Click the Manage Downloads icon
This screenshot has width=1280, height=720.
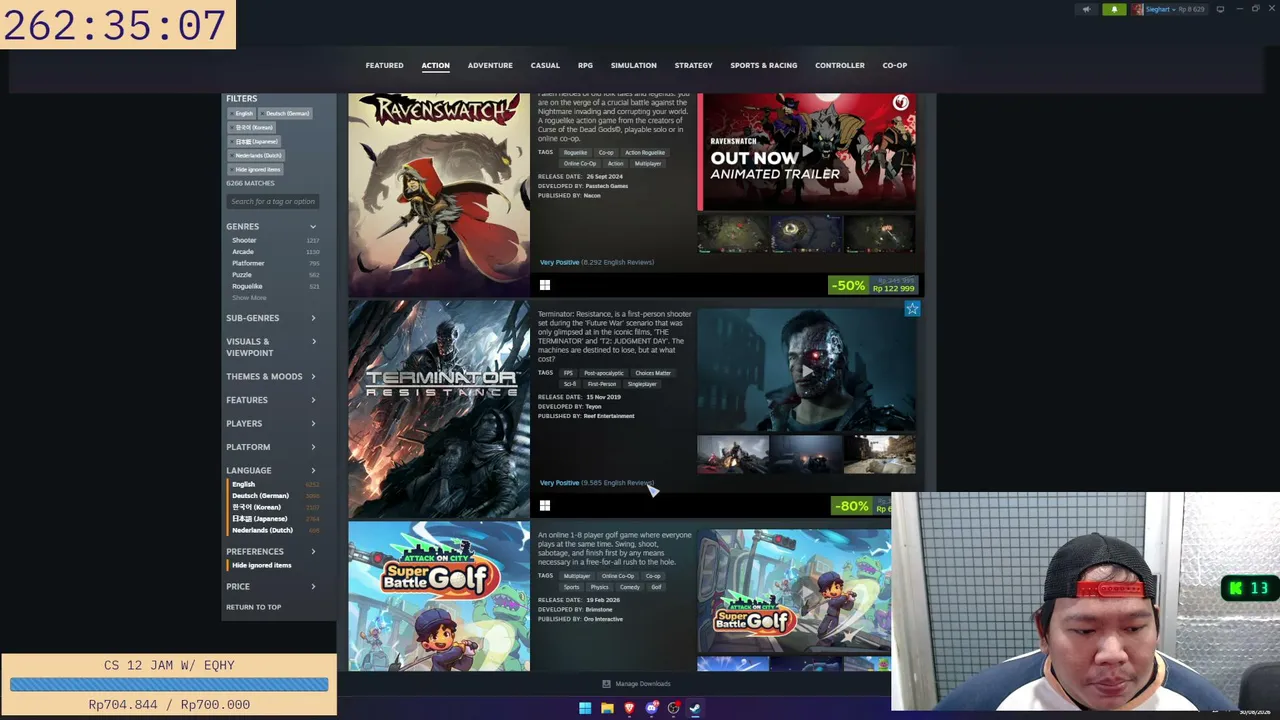[x=606, y=684]
